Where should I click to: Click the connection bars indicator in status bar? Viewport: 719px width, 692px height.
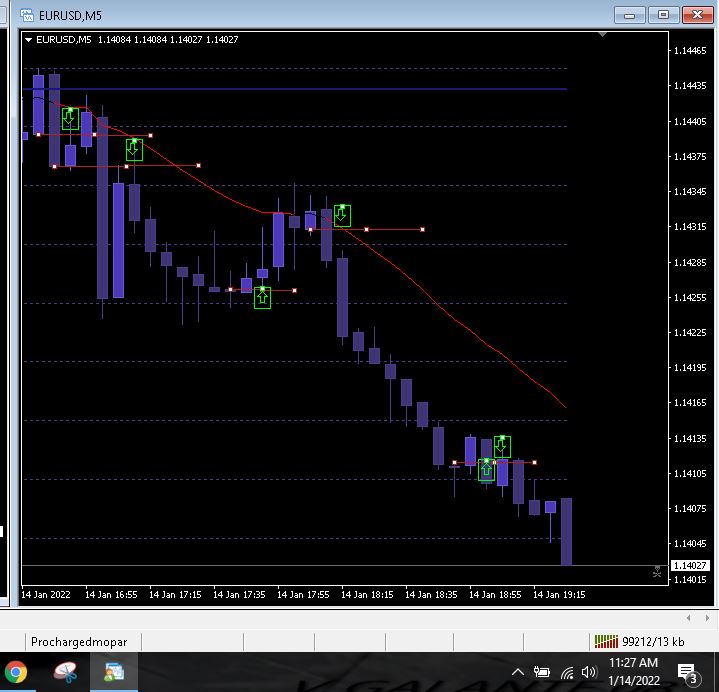606,642
